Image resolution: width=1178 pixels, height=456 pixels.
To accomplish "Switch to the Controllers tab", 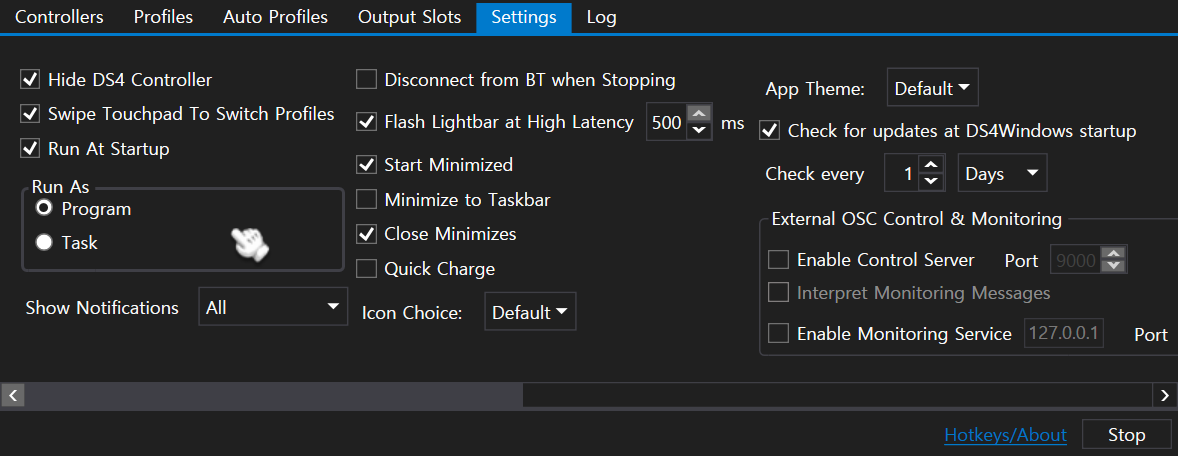I will [x=59, y=17].
